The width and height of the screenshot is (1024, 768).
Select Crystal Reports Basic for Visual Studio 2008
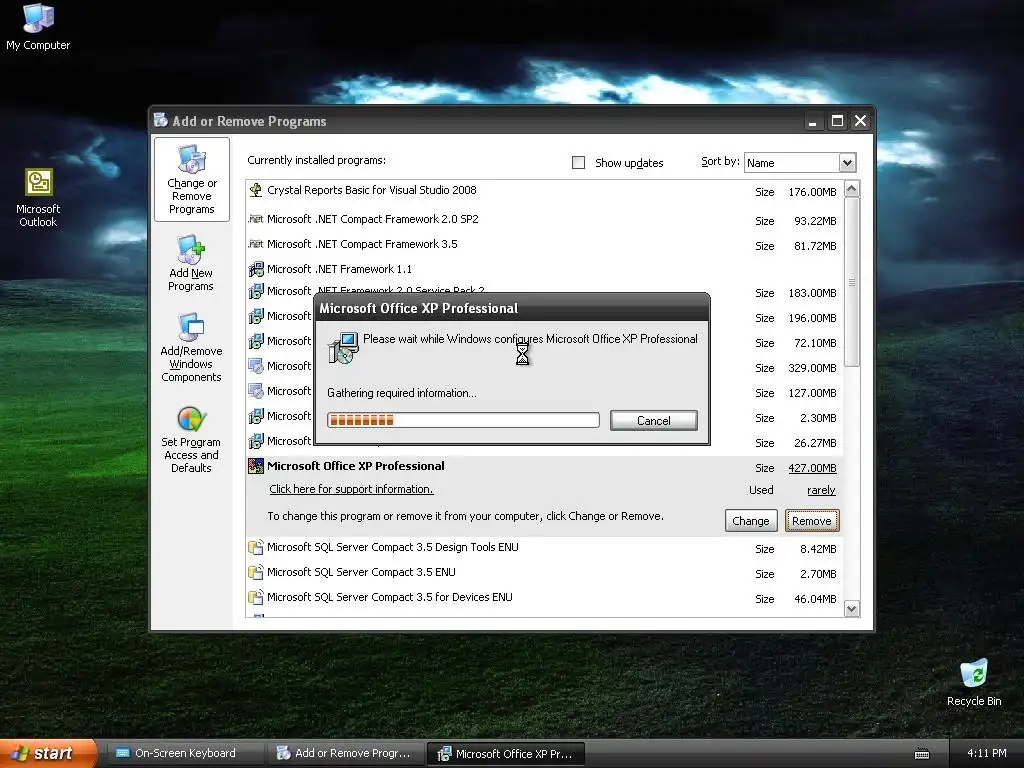pos(372,190)
